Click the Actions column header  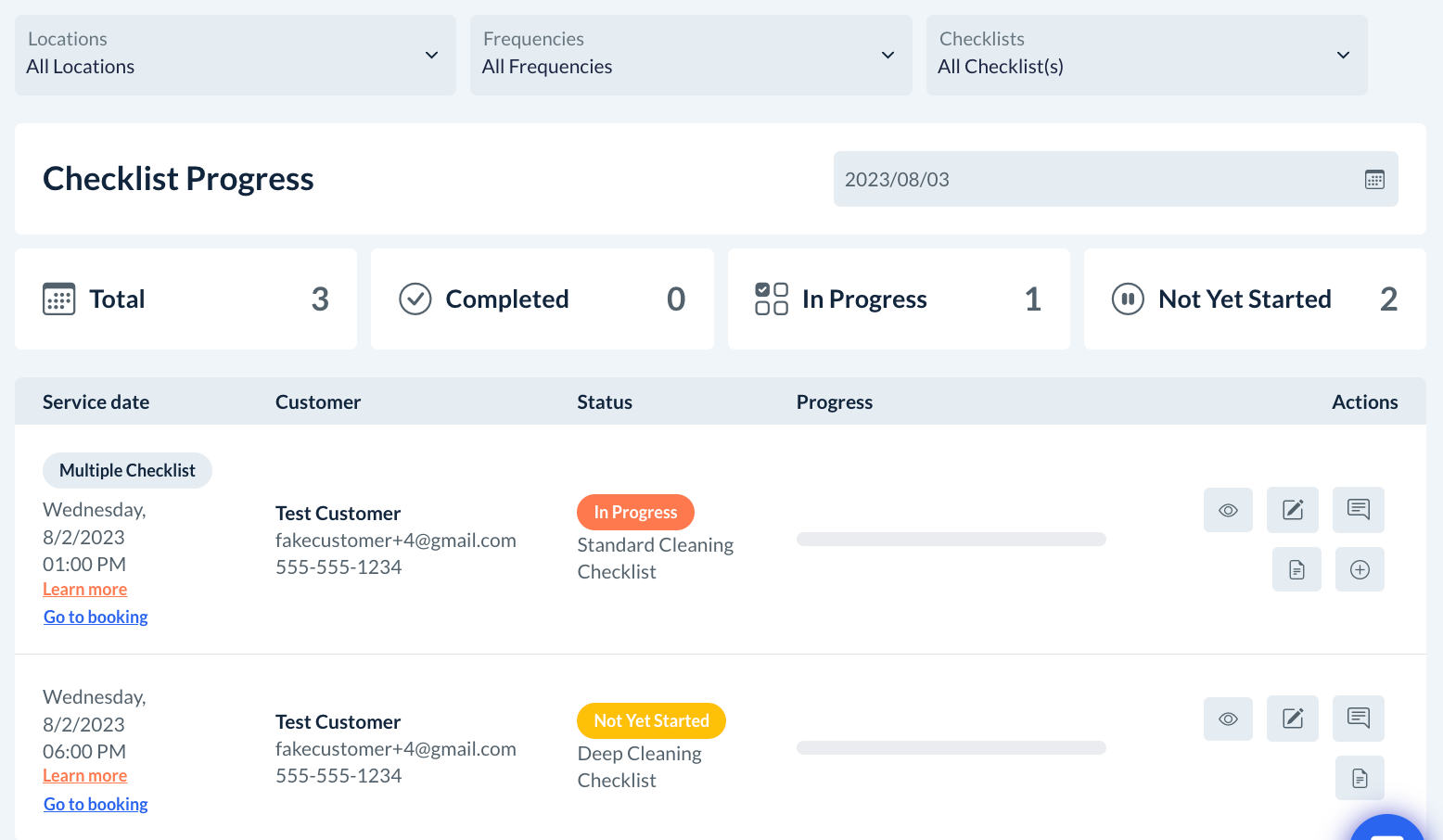(x=1365, y=401)
